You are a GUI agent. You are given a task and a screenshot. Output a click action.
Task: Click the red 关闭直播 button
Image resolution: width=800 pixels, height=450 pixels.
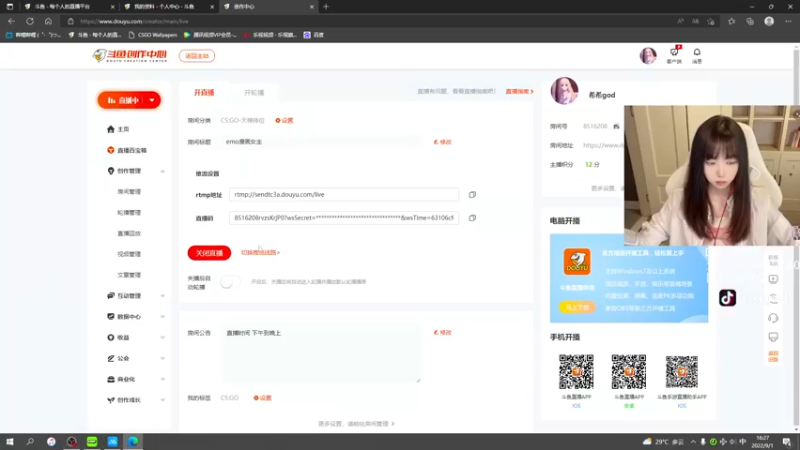209,253
